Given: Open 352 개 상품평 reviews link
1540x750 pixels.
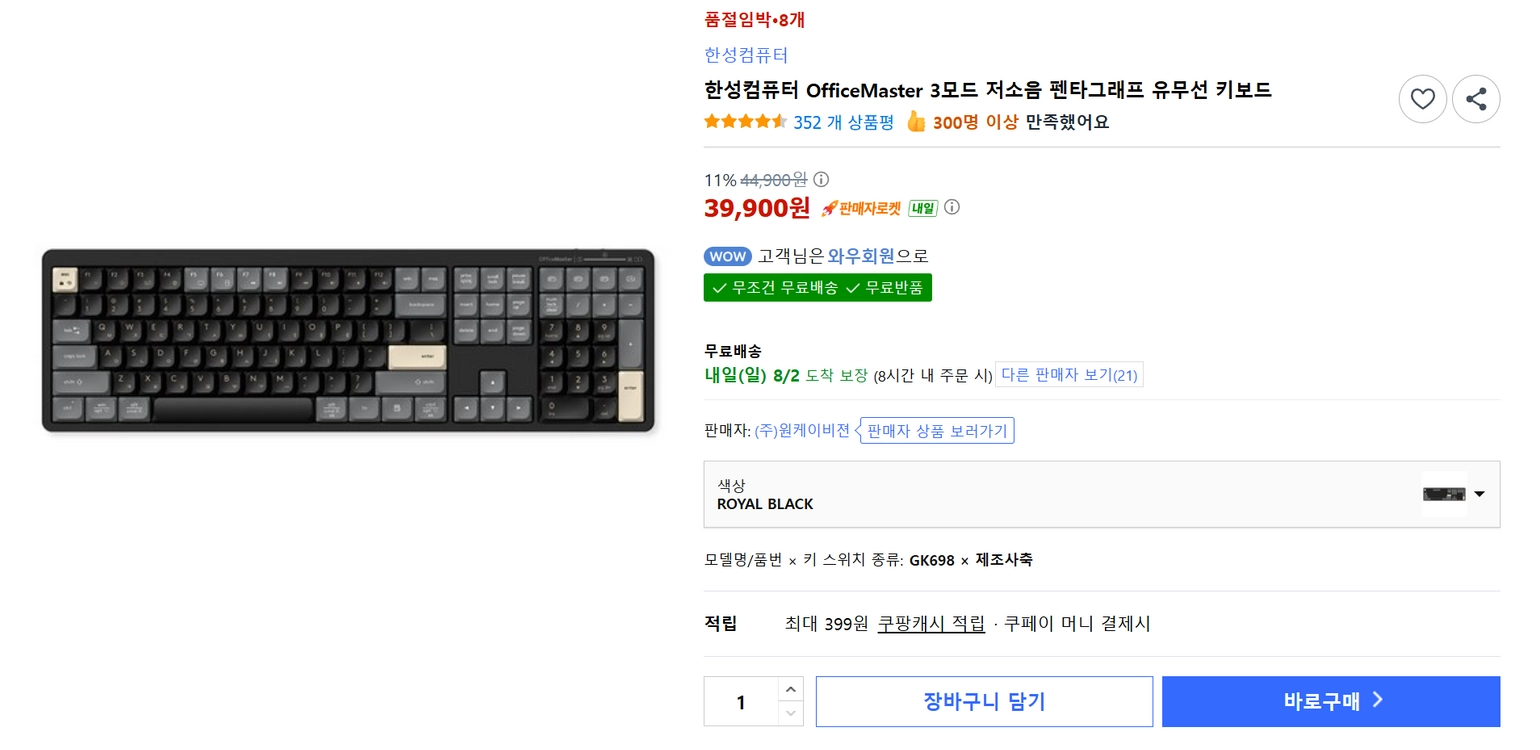Looking at the screenshot, I should click(x=843, y=122).
